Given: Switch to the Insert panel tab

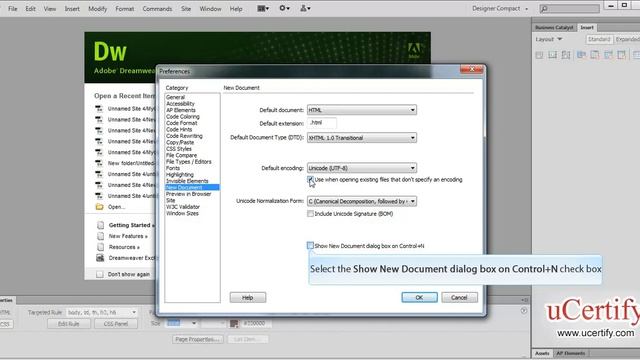Looking at the screenshot, I should point(587,27).
